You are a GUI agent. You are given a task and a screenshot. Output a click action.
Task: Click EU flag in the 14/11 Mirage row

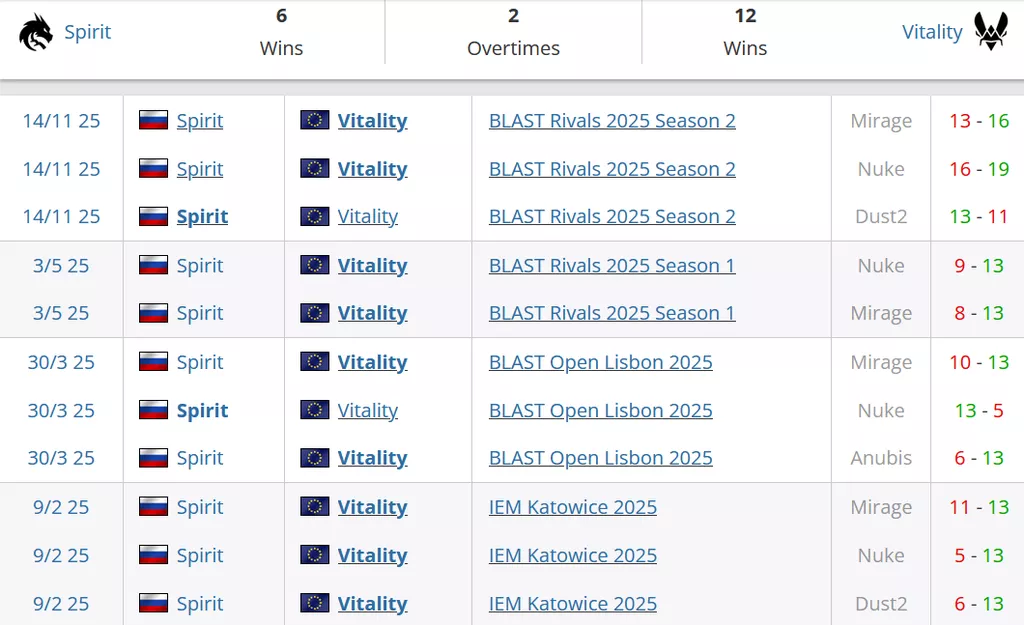[315, 120]
